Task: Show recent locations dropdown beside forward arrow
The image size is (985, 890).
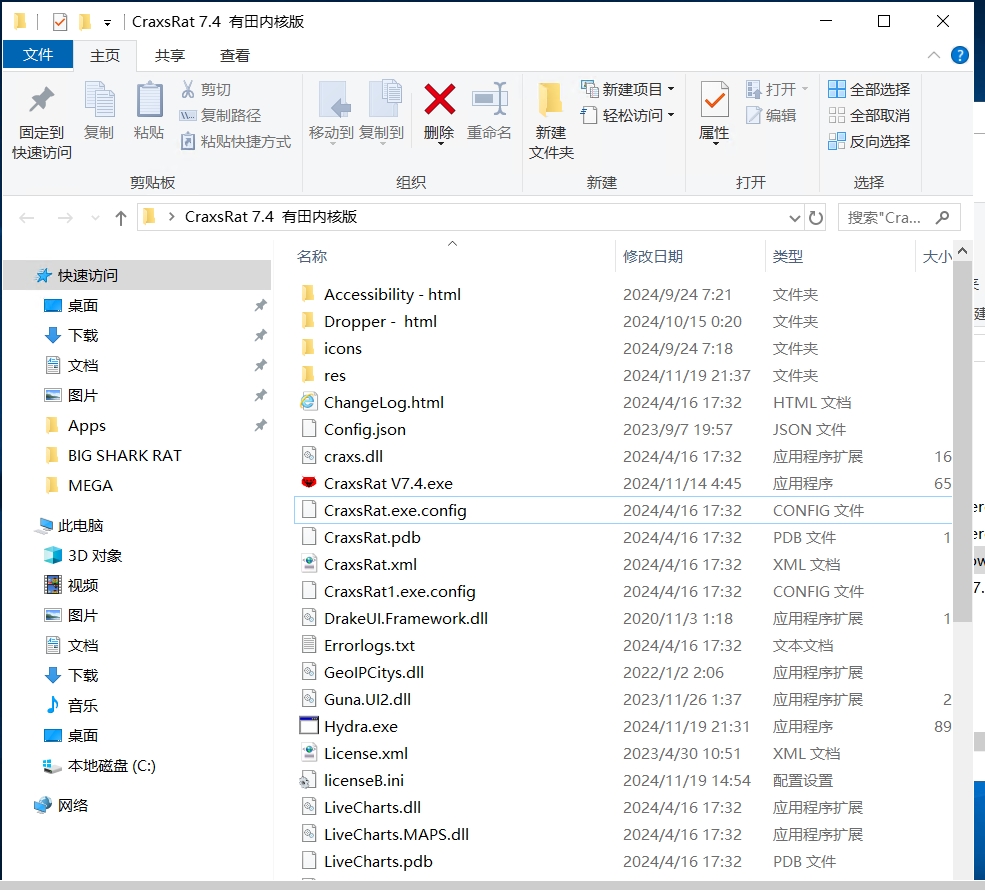Action: point(95,218)
